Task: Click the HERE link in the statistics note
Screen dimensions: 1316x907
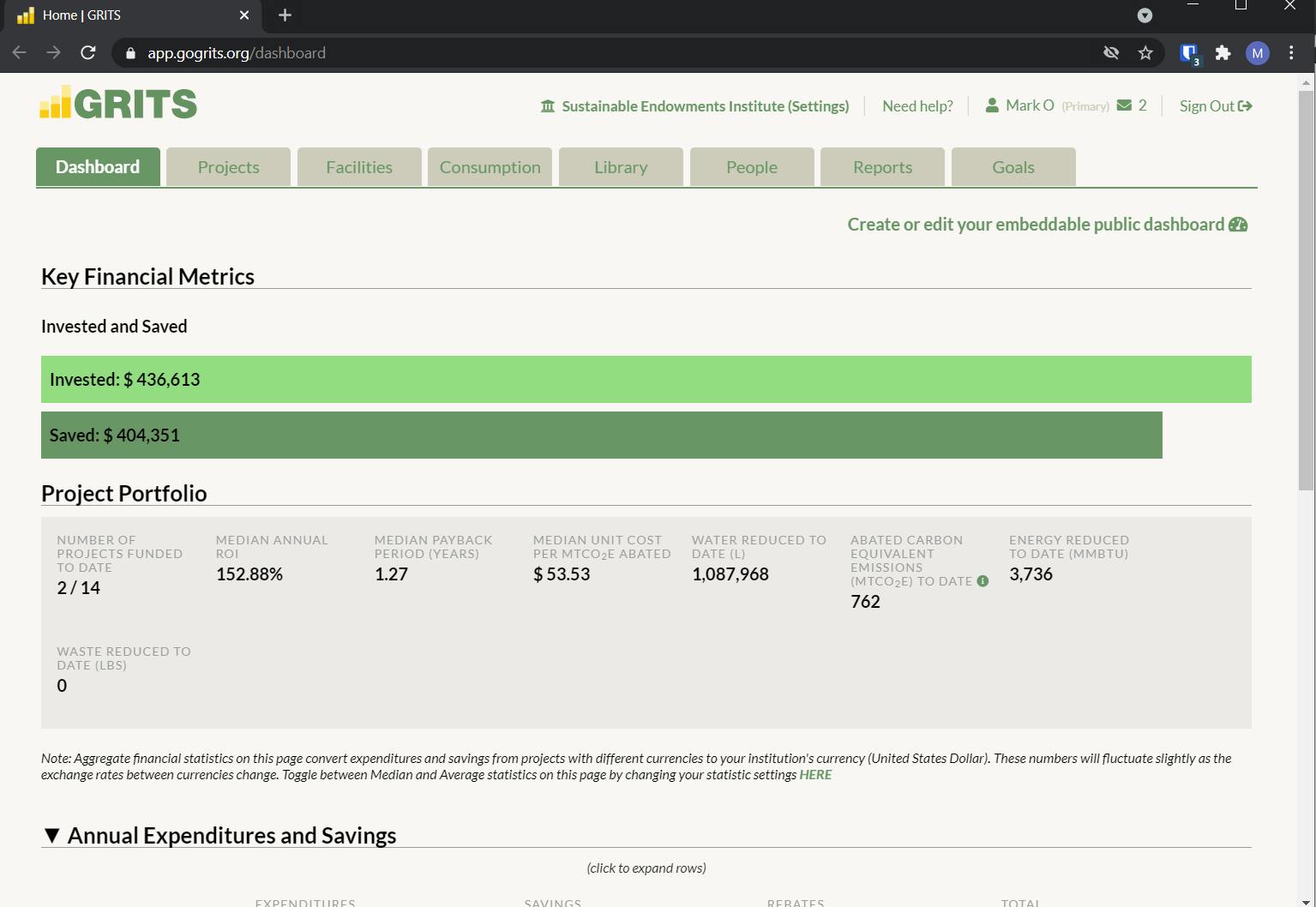Action: [x=814, y=774]
